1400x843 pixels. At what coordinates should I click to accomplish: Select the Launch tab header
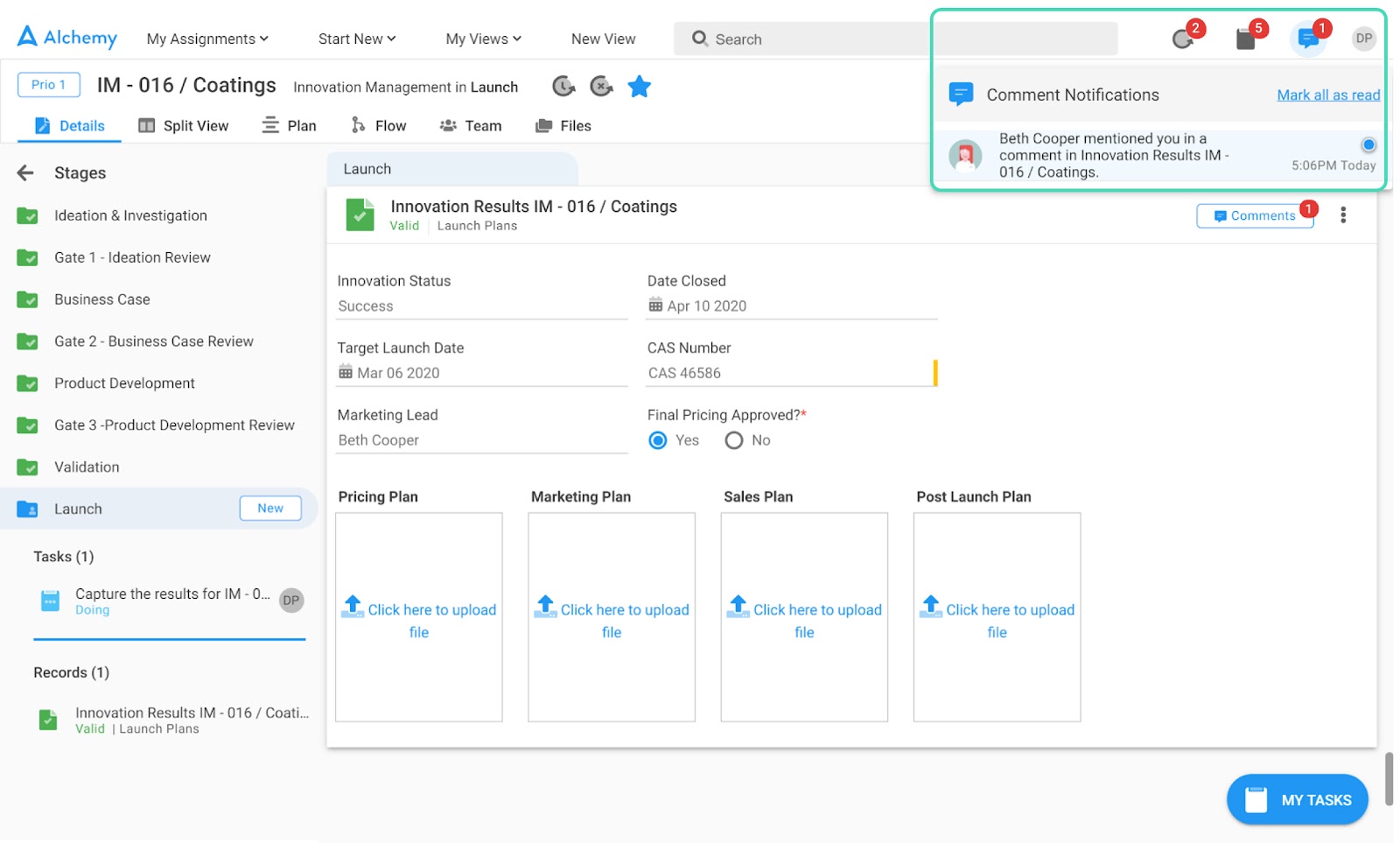pos(452,169)
